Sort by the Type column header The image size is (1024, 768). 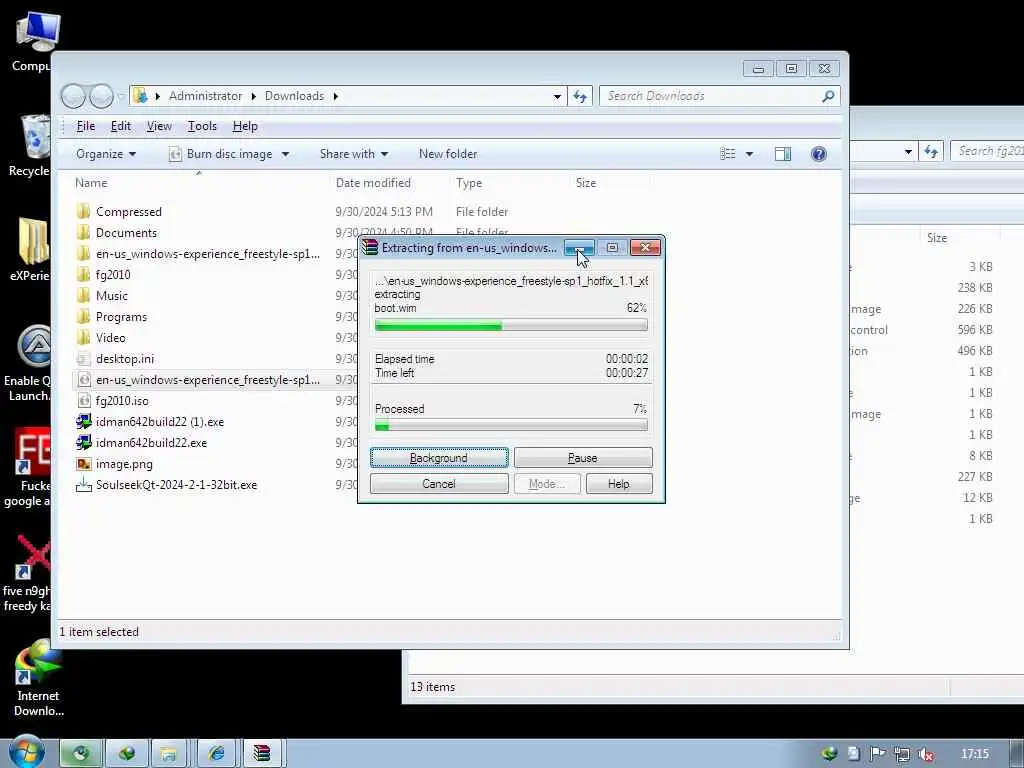click(469, 183)
